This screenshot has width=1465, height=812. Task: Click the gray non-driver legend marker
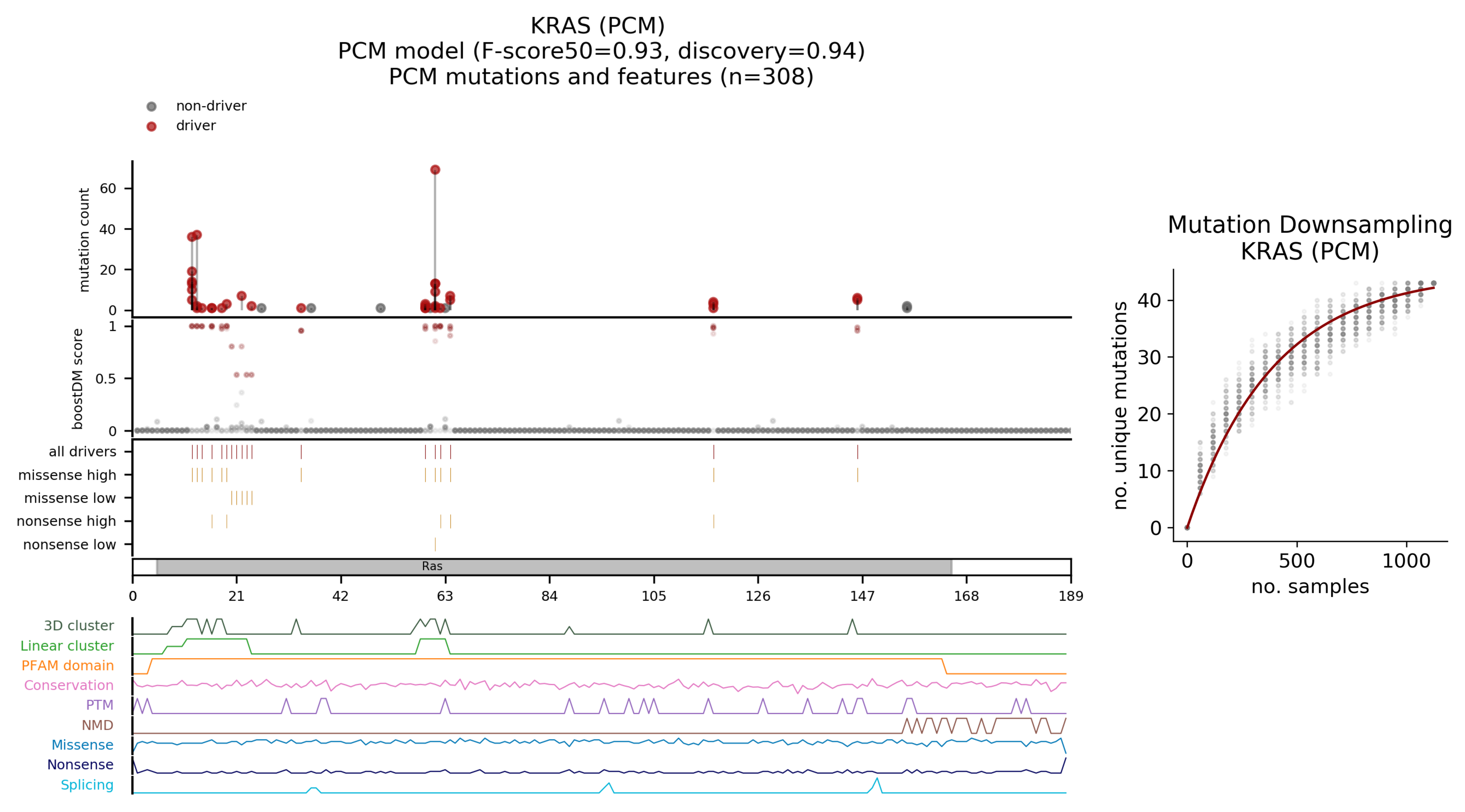[151, 106]
